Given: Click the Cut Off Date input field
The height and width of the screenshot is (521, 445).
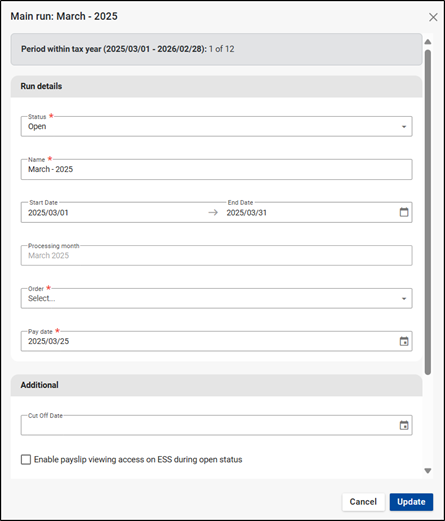Looking at the screenshot, I should [216, 425].
